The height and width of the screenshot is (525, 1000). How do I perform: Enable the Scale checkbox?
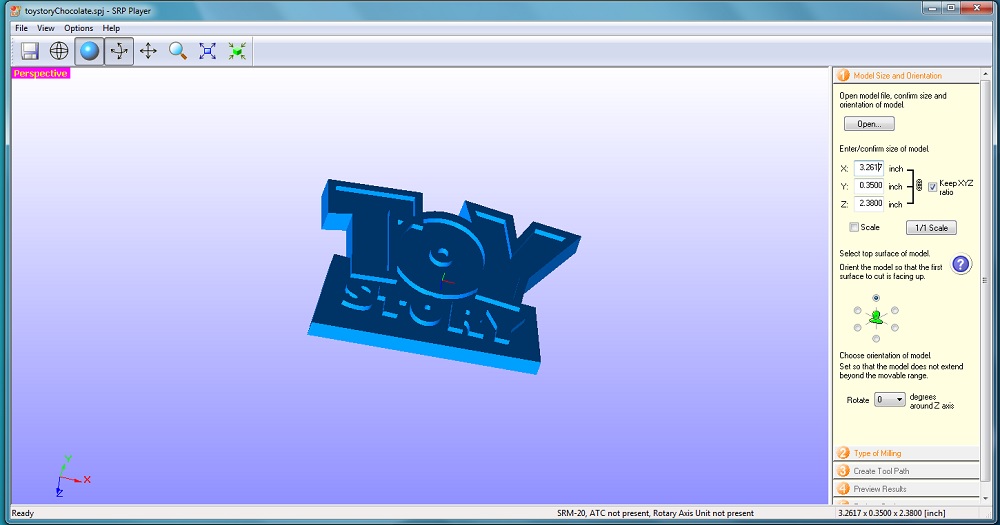click(854, 227)
